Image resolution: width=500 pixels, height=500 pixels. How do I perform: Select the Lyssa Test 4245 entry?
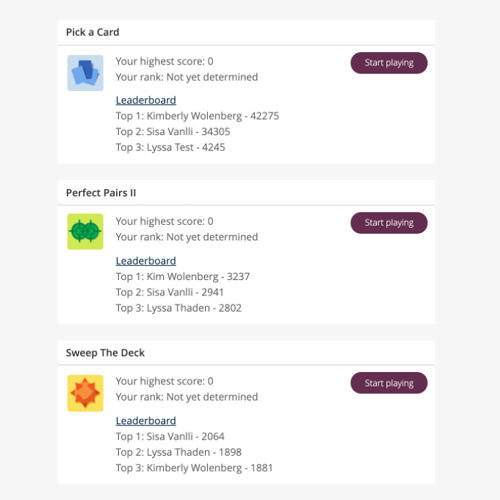click(170, 147)
